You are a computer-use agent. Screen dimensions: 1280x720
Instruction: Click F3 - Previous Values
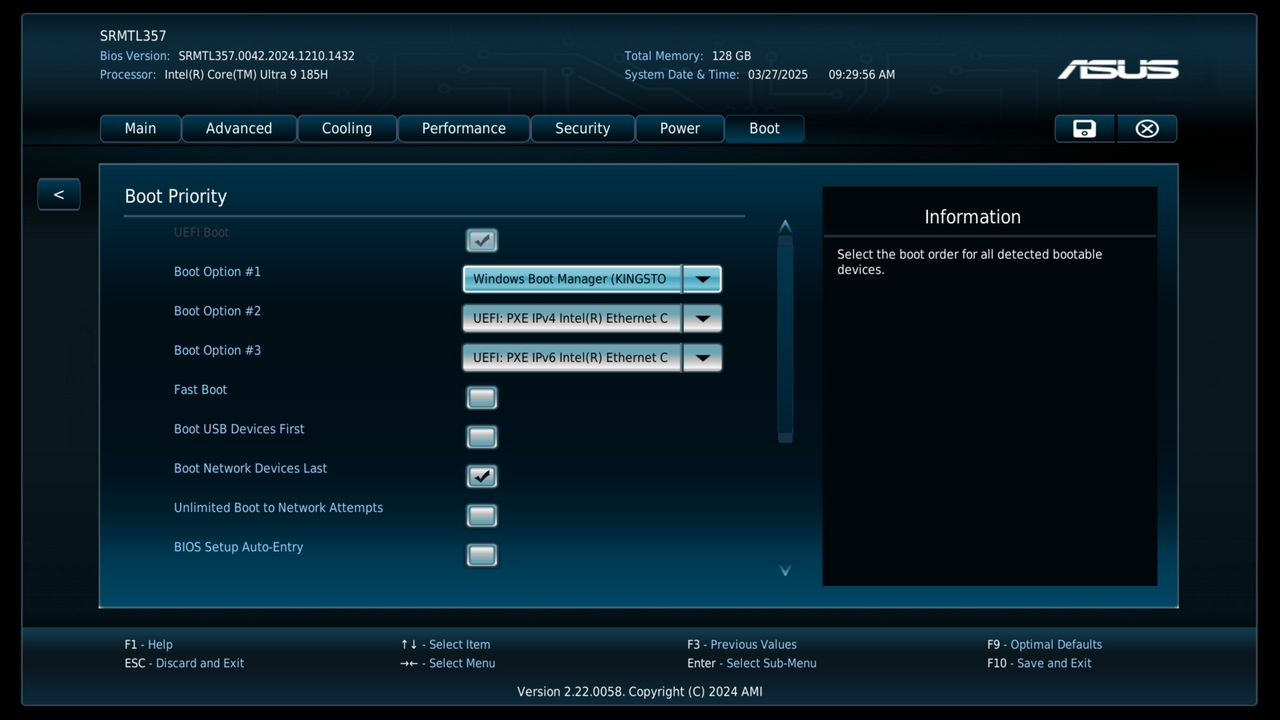pyautogui.click(x=742, y=645)
